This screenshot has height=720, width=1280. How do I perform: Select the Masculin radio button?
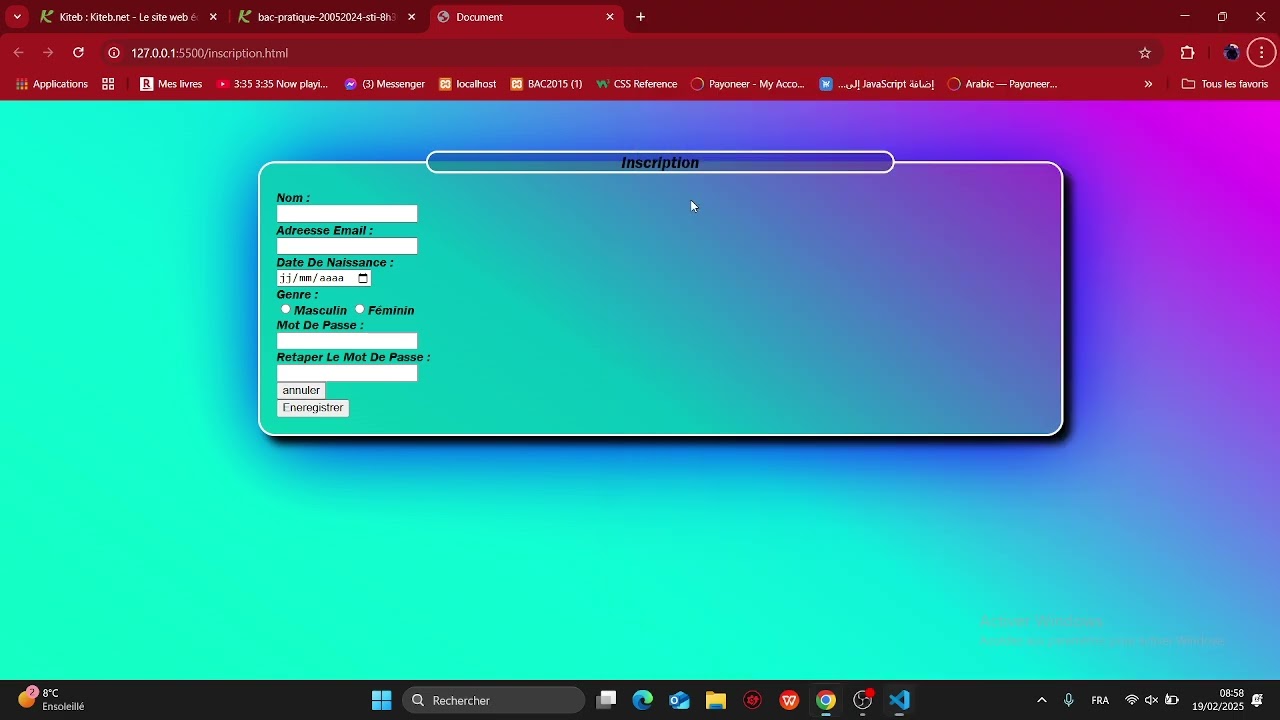pos(286,309)
